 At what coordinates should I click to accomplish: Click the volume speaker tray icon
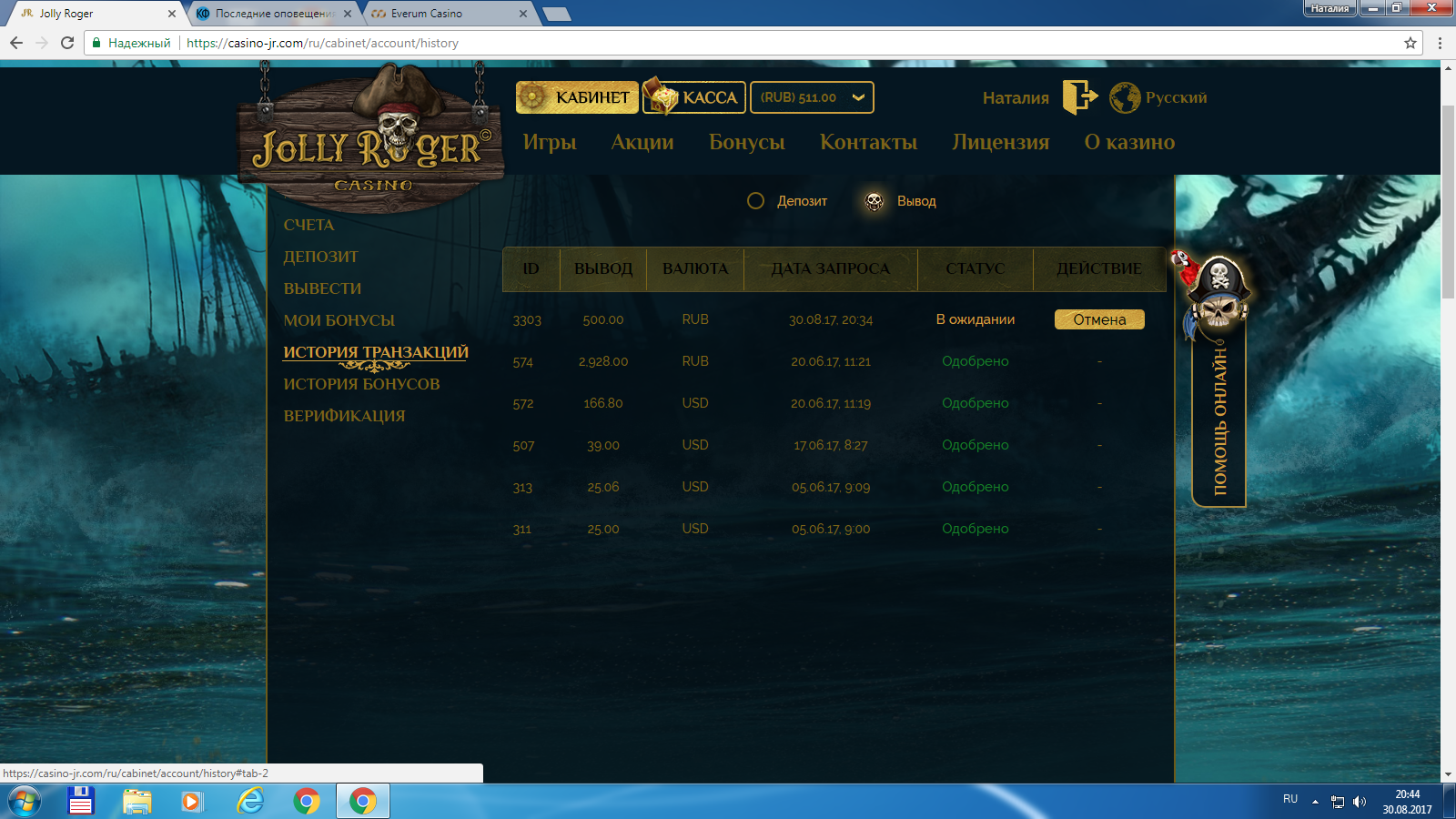[x=1360, y=802]
